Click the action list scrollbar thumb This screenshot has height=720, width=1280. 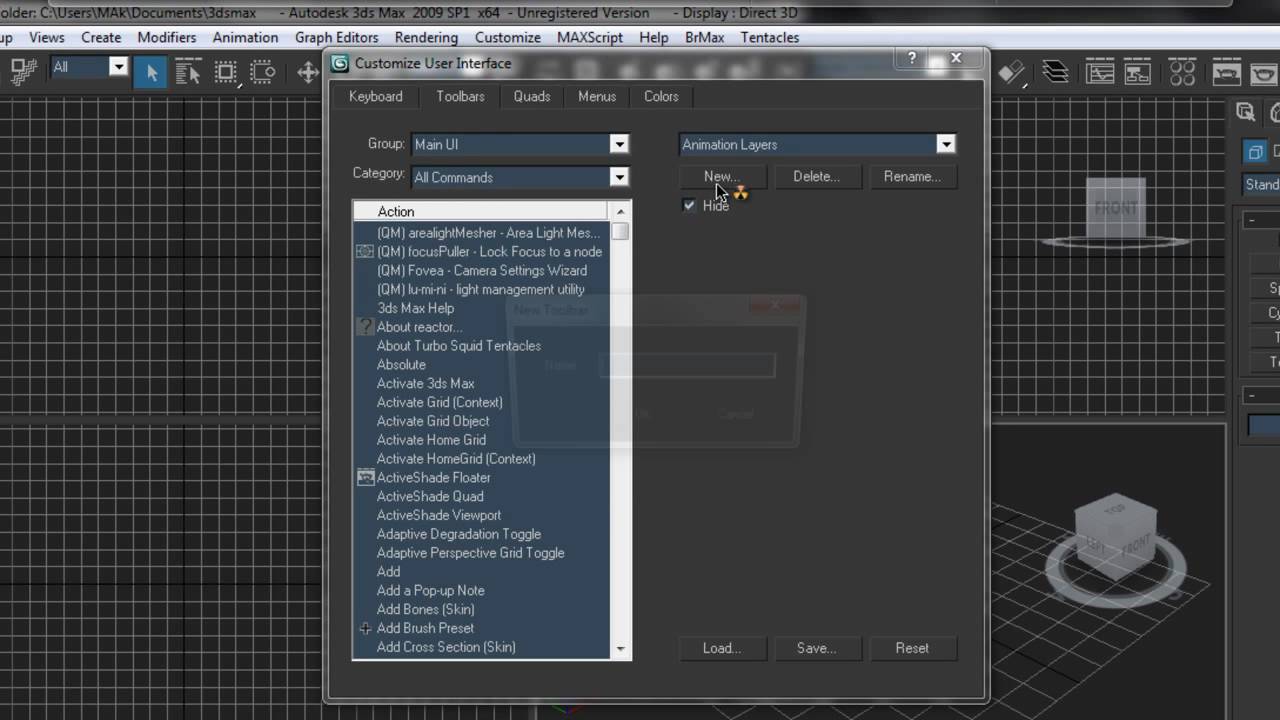tap(620, 231)
